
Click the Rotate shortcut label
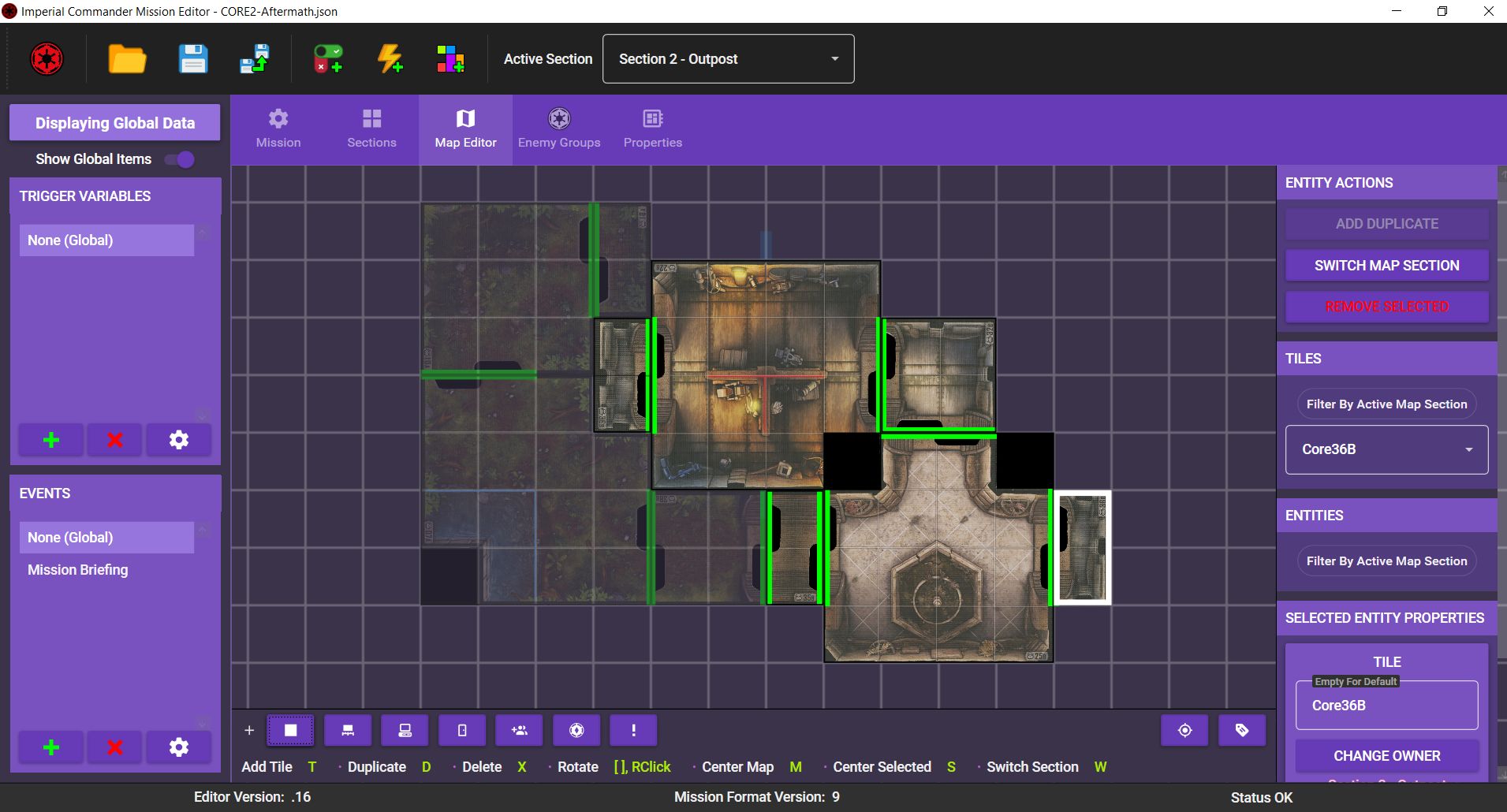[x=578, y=767]
